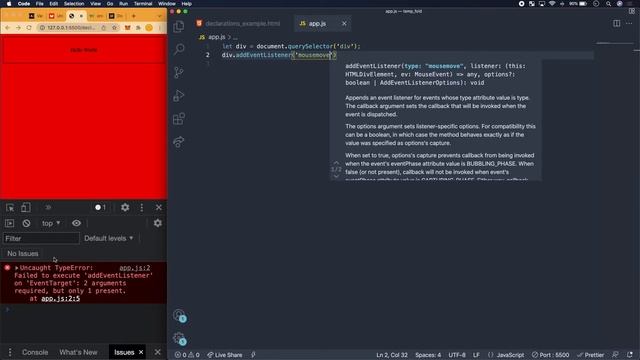Open Spotlight search in menu bar

(608, 4)
